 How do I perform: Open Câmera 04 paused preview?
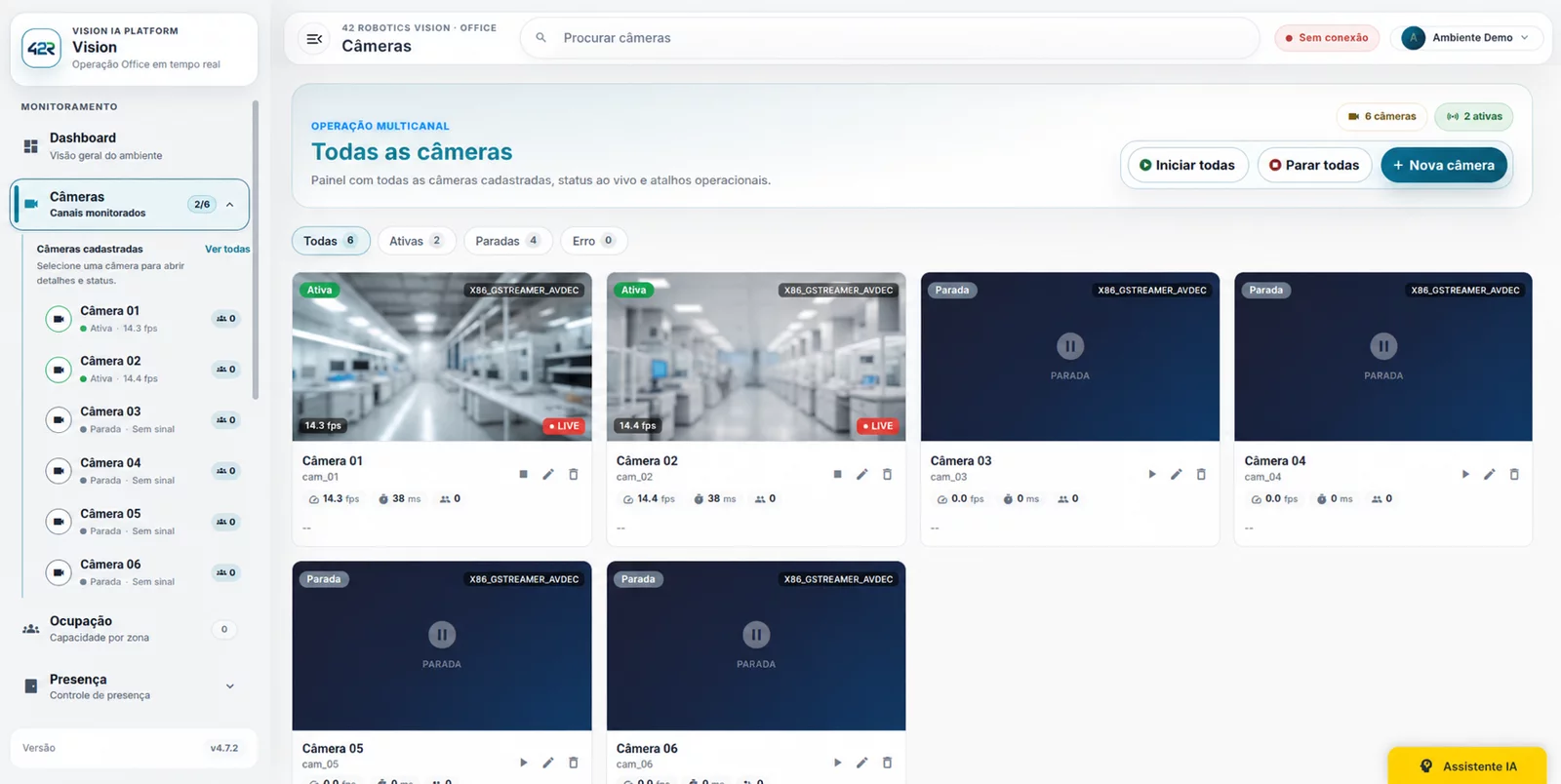[1383, 357]
